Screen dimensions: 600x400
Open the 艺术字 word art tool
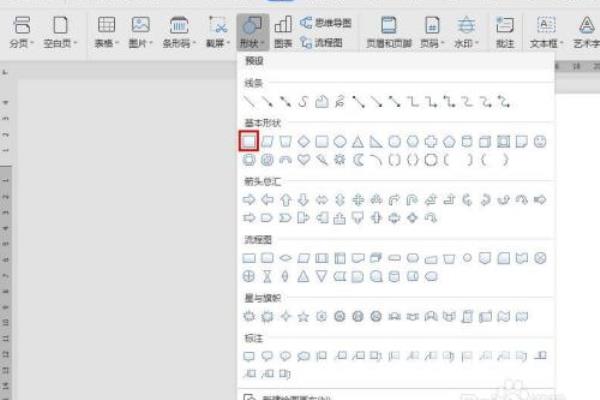click(587, 32)
